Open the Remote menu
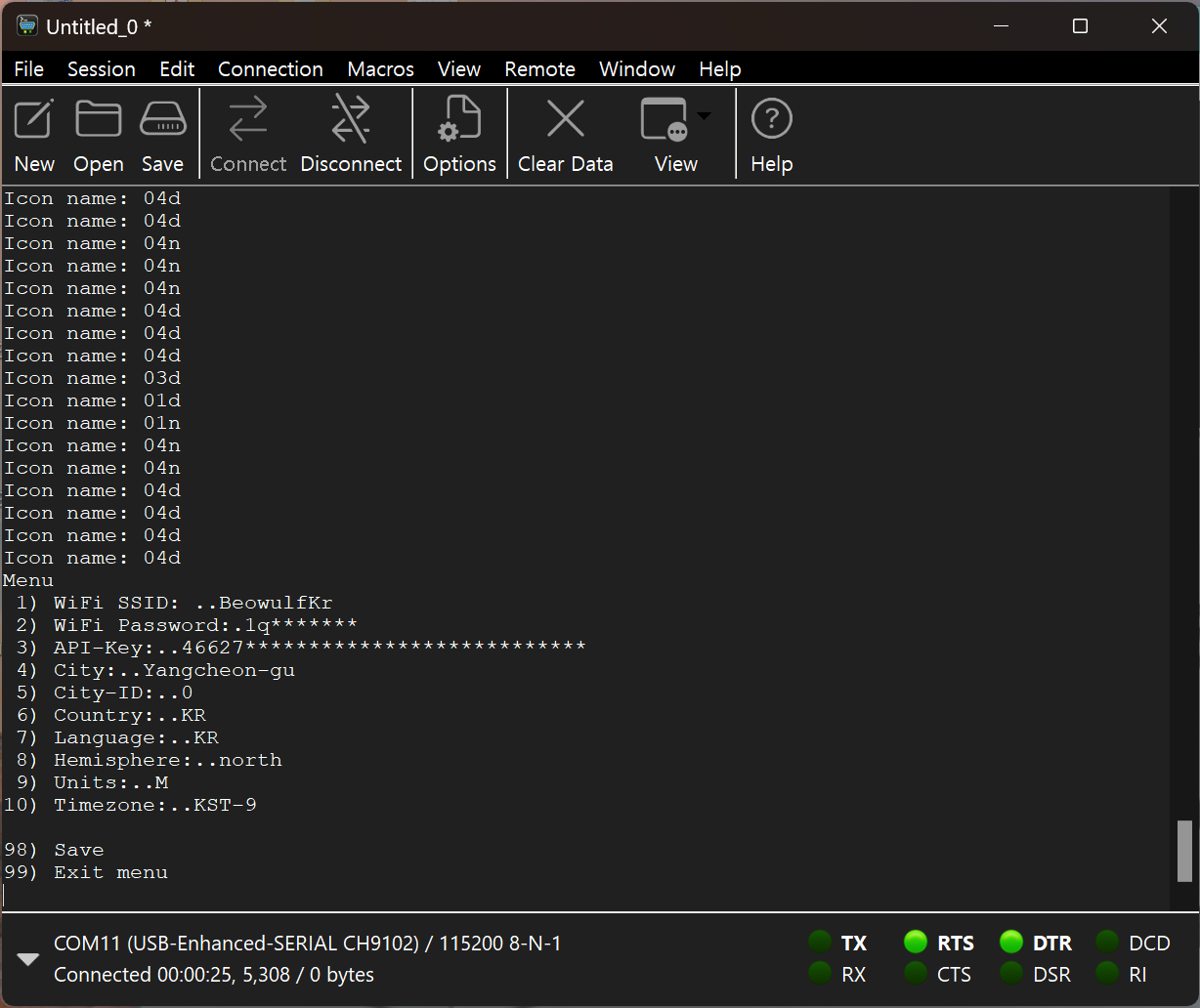The height and width of the screenshot is (1008, 1200). pyautogui.click(x=539, y=69)
